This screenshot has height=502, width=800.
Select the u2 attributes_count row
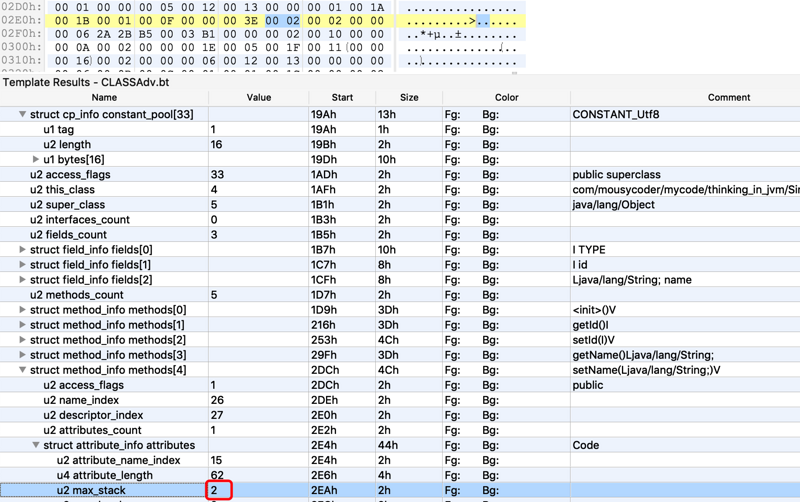(x=400, y=430)
